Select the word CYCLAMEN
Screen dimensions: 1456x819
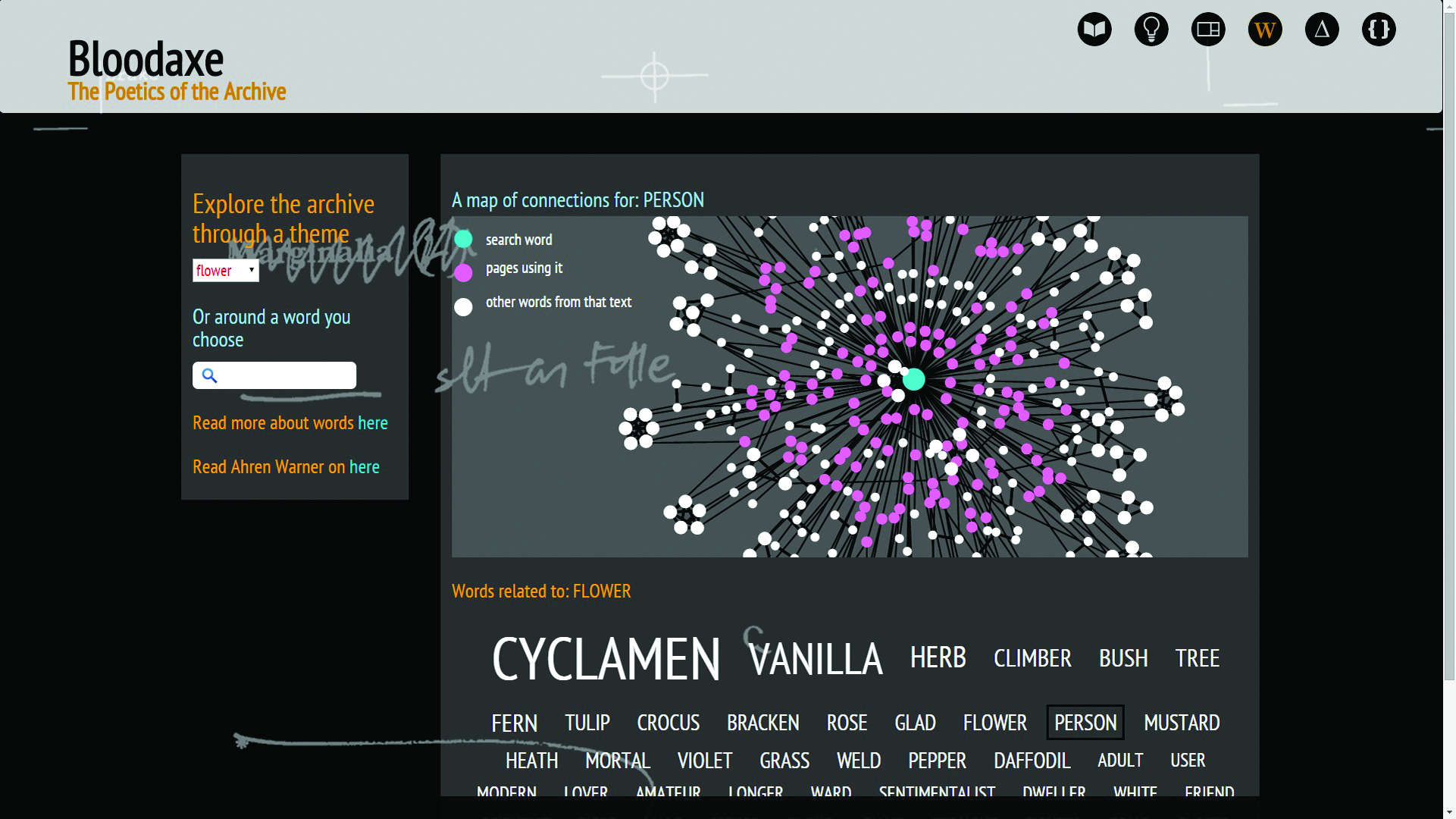(606, 658)
